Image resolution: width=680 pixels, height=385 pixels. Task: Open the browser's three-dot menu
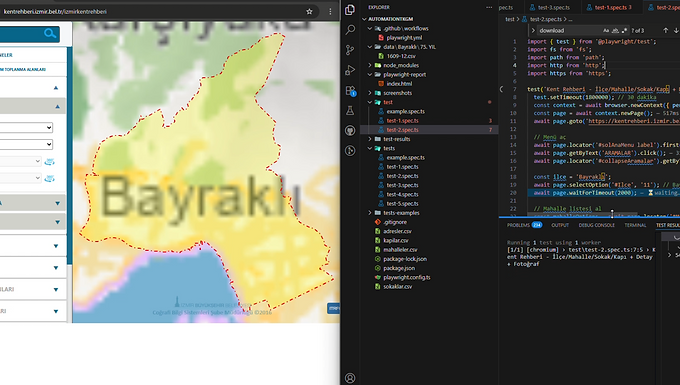click(330, 12)
